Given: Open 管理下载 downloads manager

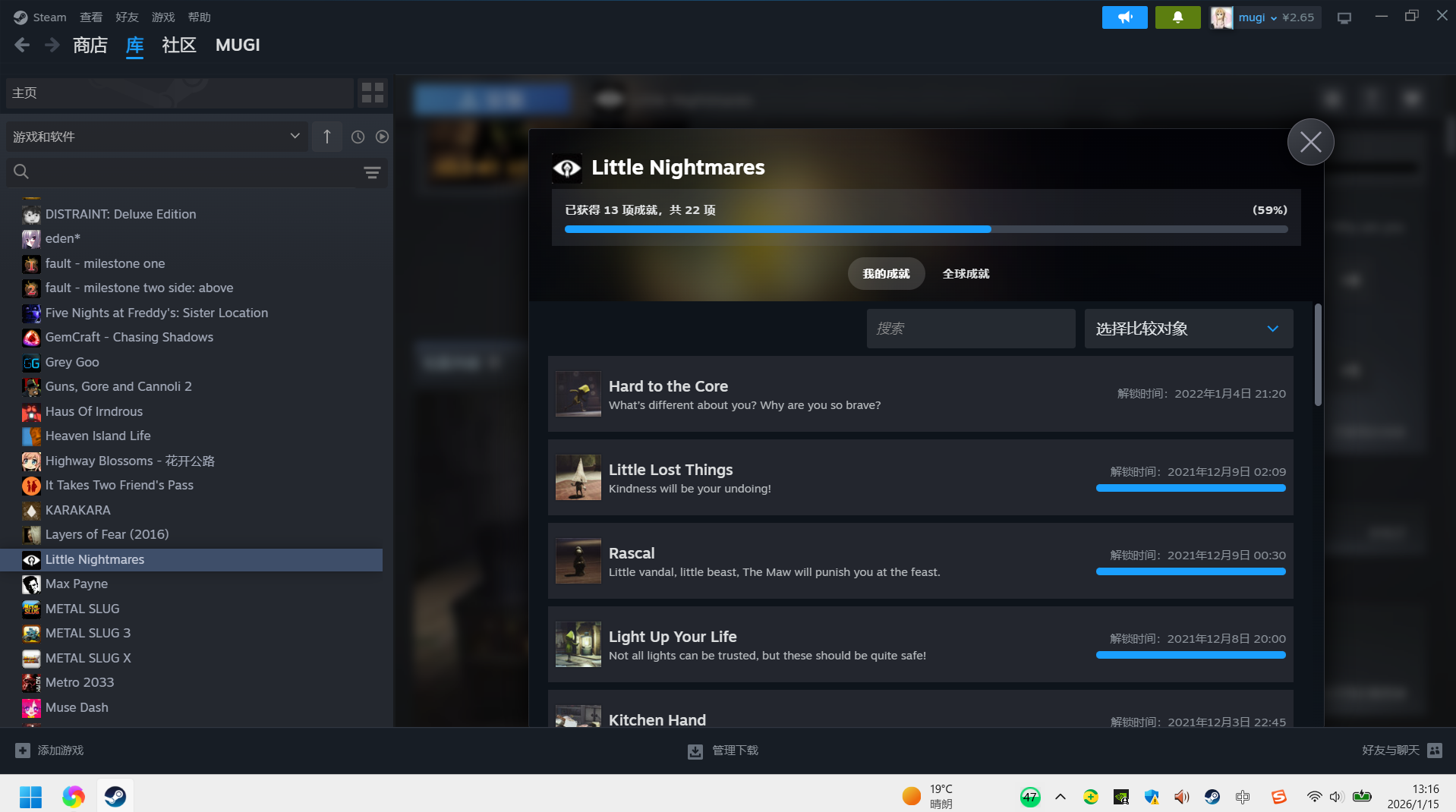Looking at the screenshot, I should tap(735, 751).
